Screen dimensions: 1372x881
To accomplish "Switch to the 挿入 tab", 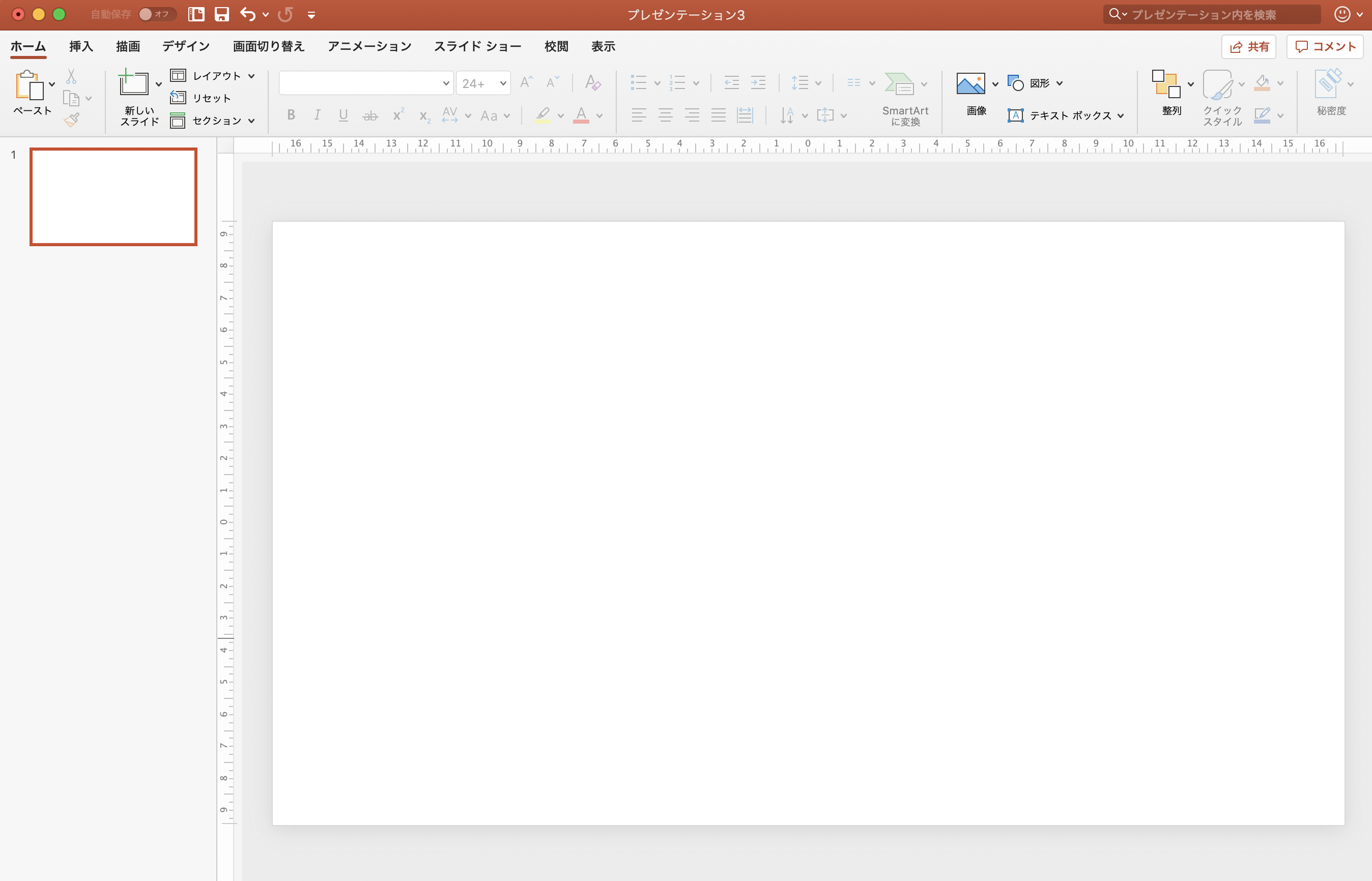I will pyautogui.click(x=81, y=46).
